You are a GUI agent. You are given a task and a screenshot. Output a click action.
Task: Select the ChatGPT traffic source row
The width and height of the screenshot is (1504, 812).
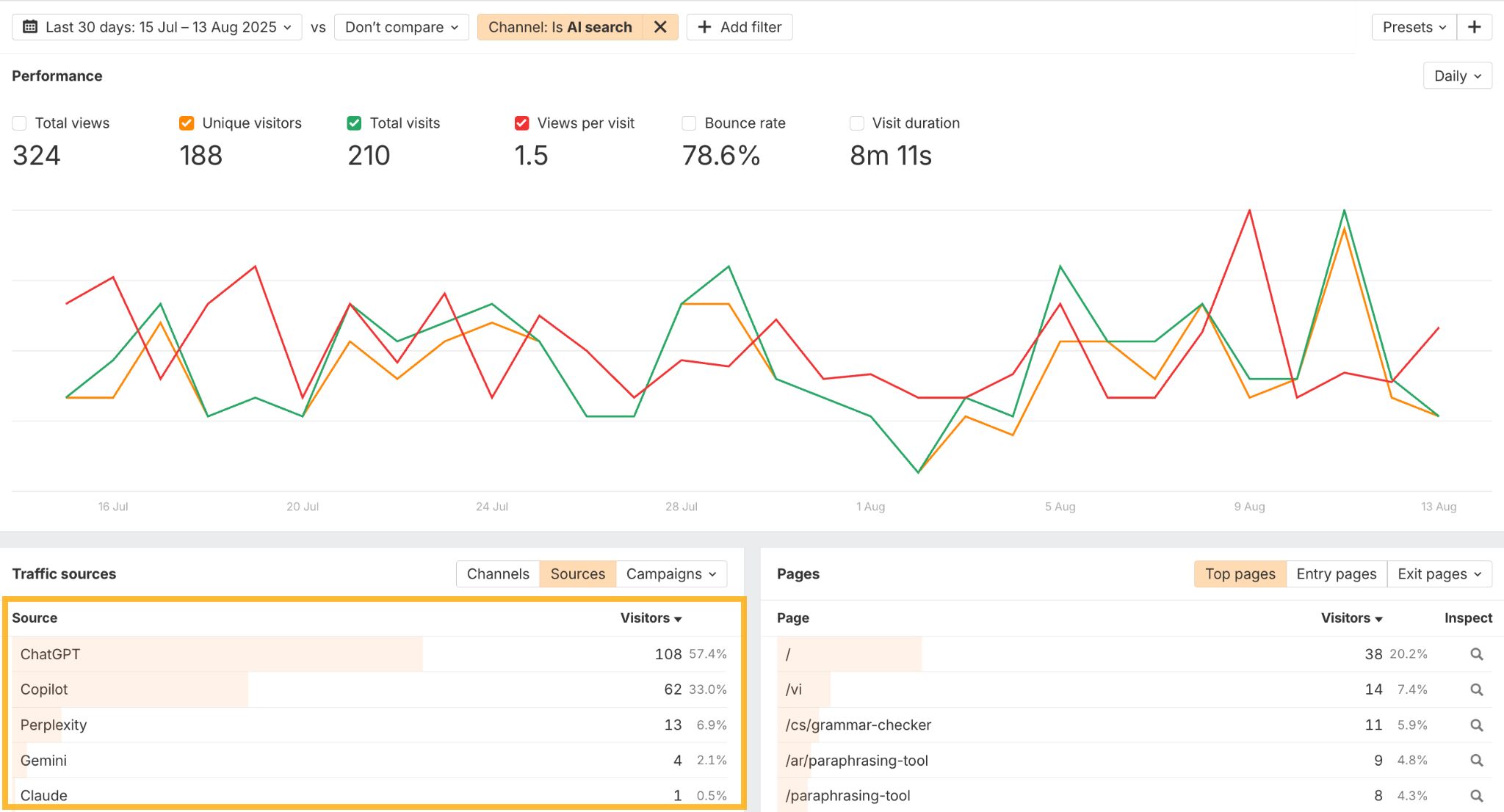(x=220, y=653)
